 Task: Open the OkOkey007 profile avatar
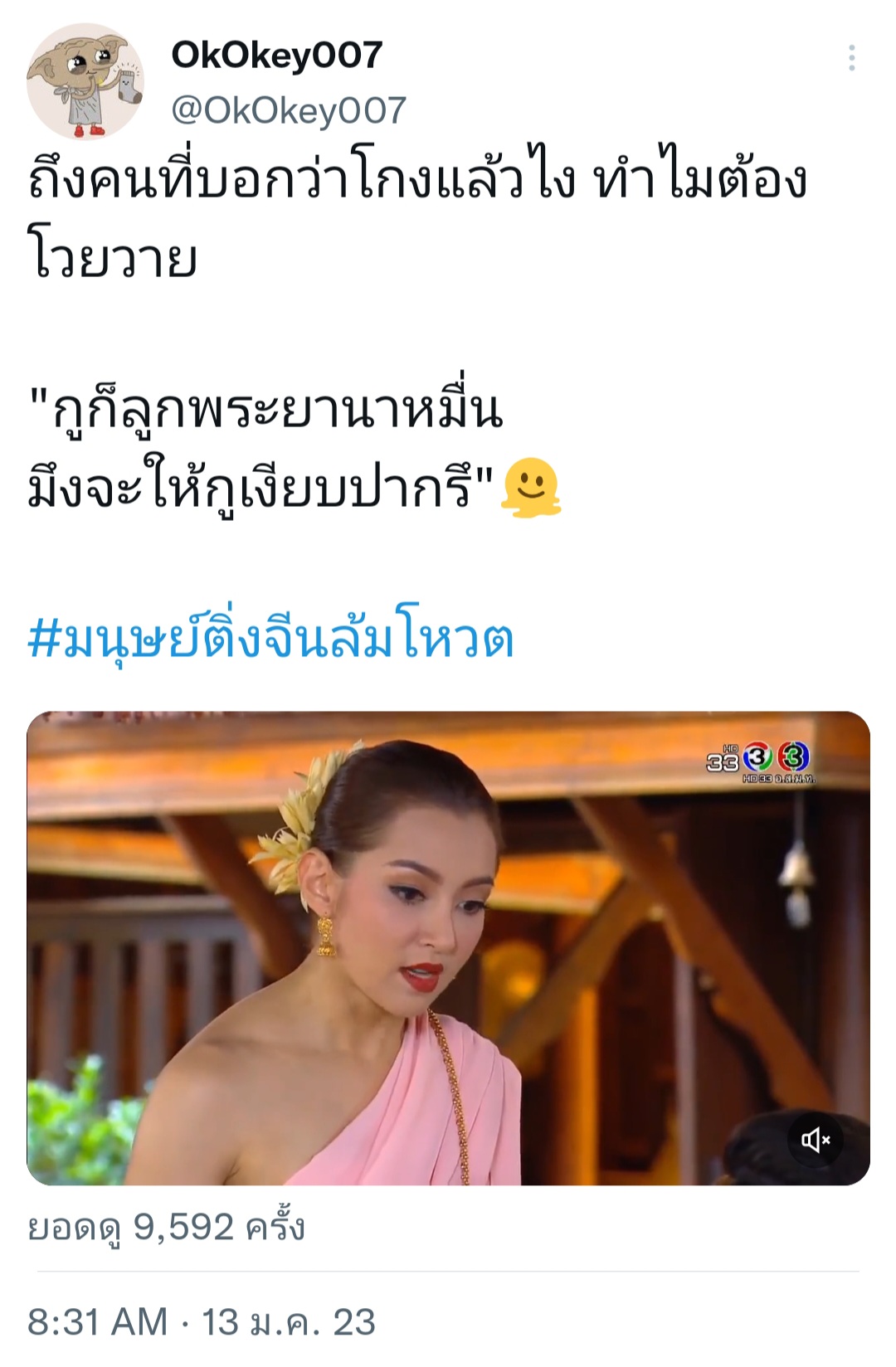pyautogui.click(x=85, y=81)
